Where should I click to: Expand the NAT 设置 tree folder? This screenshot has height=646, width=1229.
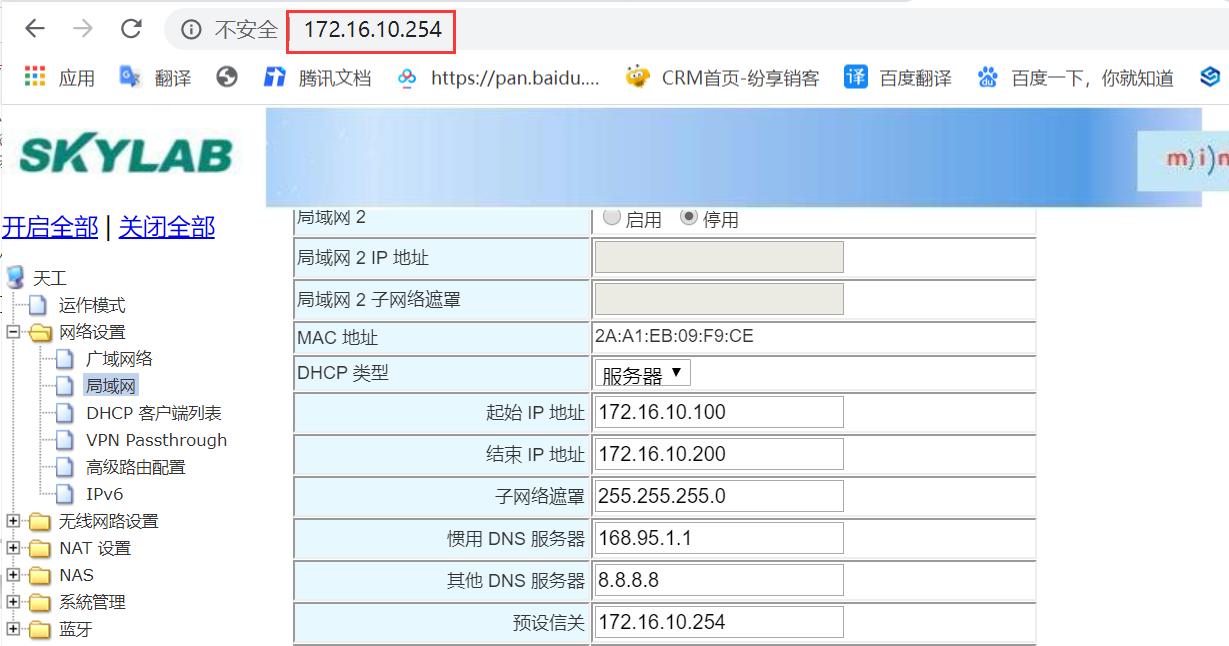pos(13,548)
